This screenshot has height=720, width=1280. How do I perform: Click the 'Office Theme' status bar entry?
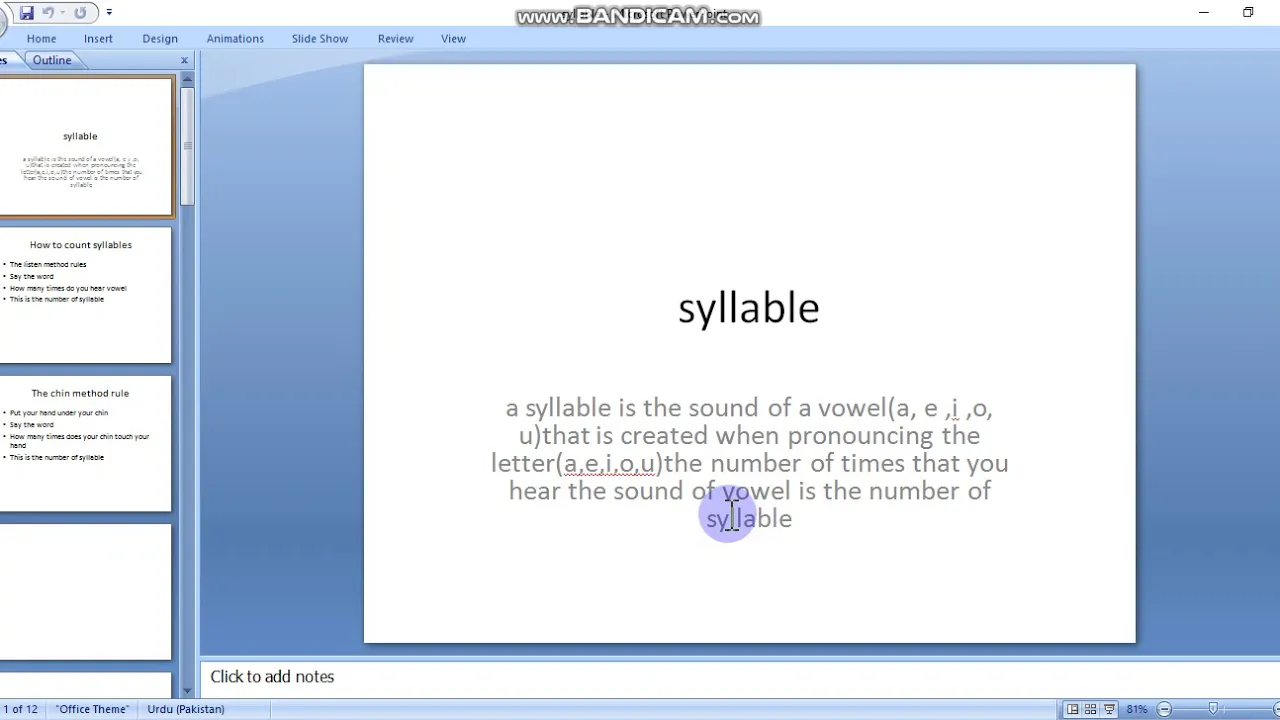pyautogui.click(x=92, y=709)
